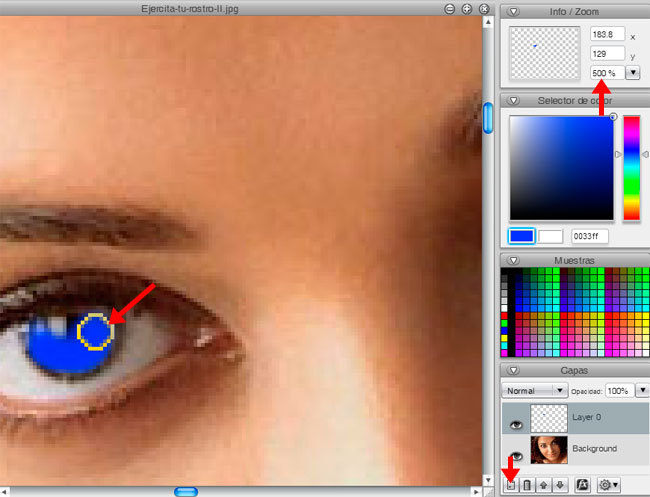Click the Ejercita-tu-rostro-II.jpg title text
The image size is (650, 497).
(190, 9)
